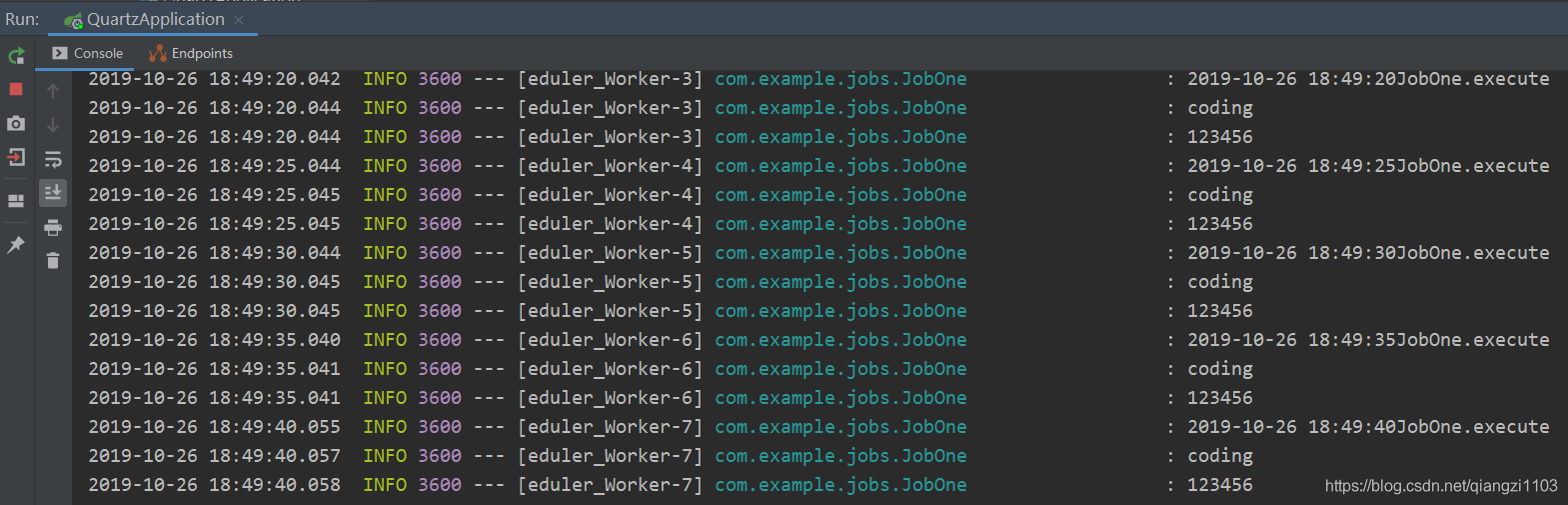This screenshot has height=505, width=1568.
Task: Click the timestamp 2019-10-26 18:49:25.044
Action: [214, 165]
